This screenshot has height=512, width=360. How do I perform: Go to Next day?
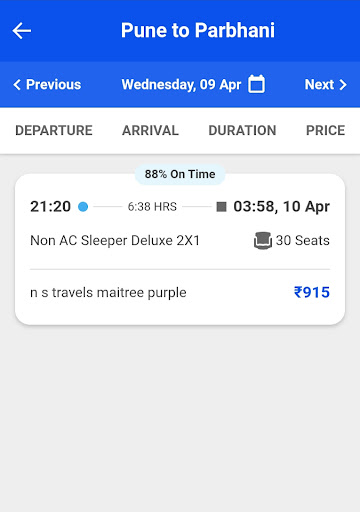pyautogui.click(x=326, y=85)
